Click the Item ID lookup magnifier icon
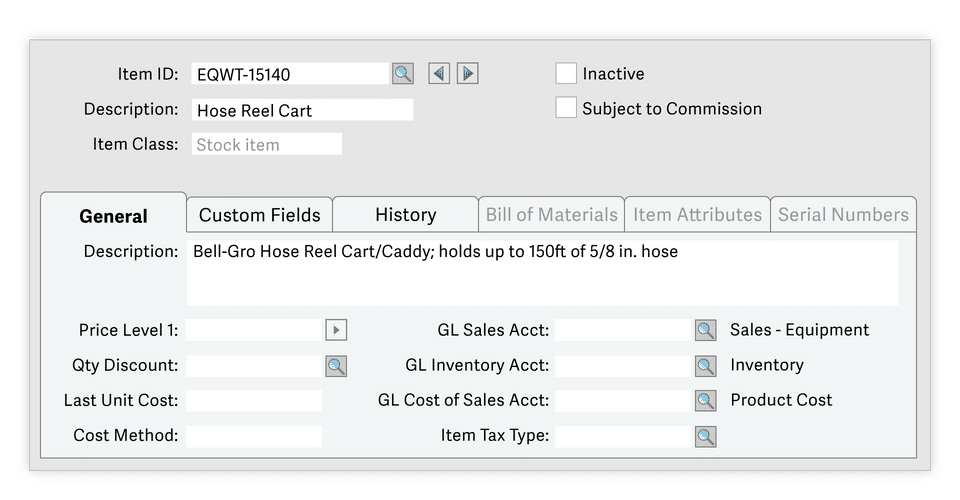This screenshot has height=500, width=960. point(402,73)
